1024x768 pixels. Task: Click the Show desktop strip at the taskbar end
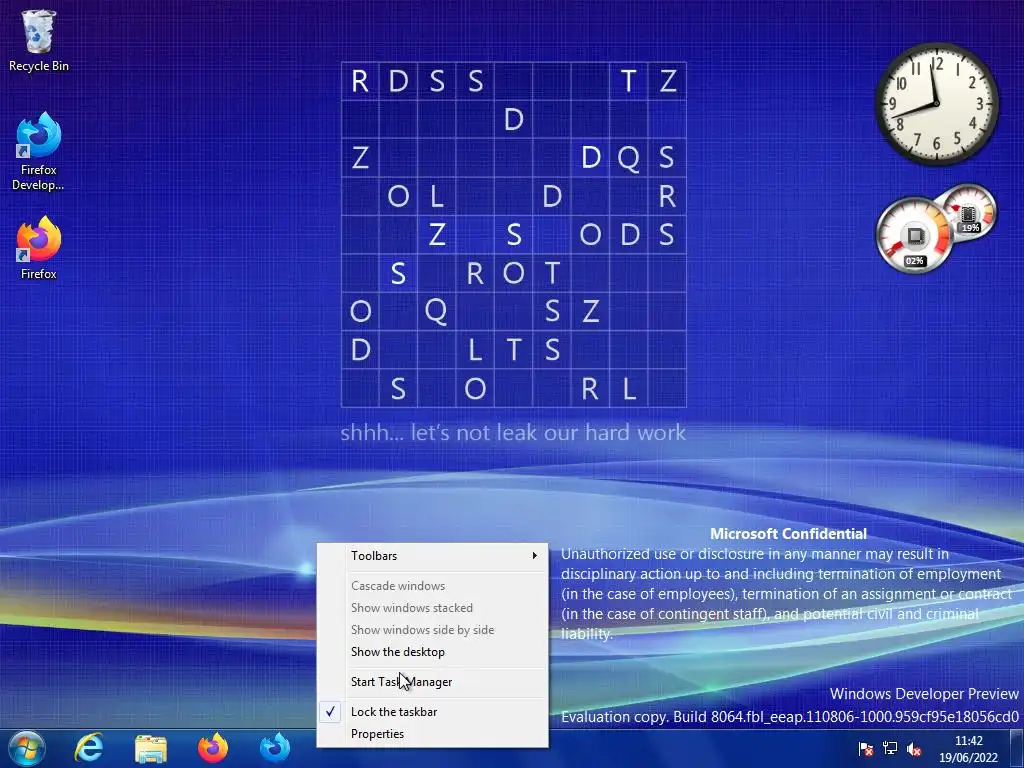pyautogui.click(x=1019, y=748)
